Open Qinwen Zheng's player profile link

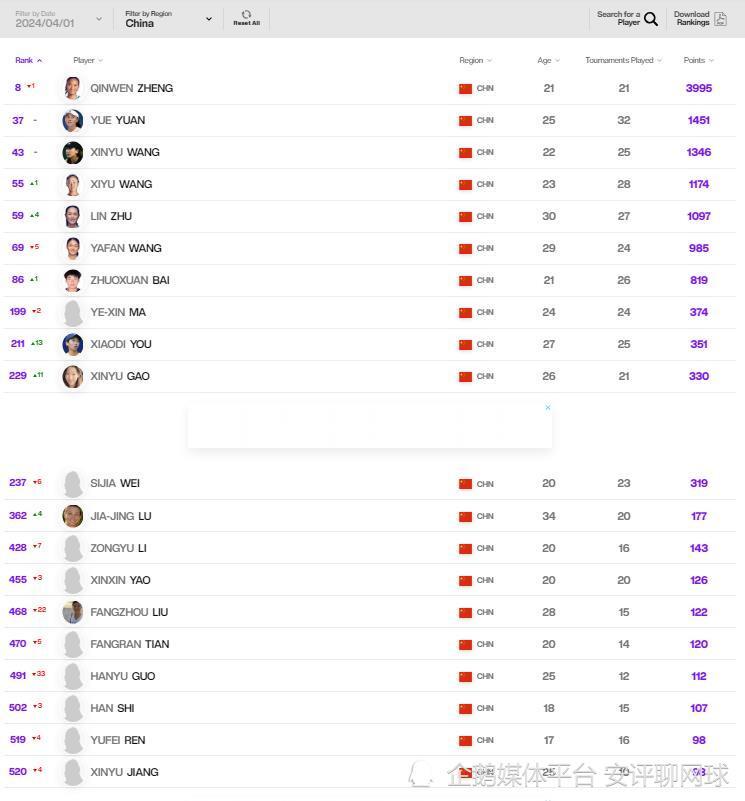pyautogui.click(x=131, y=88)
